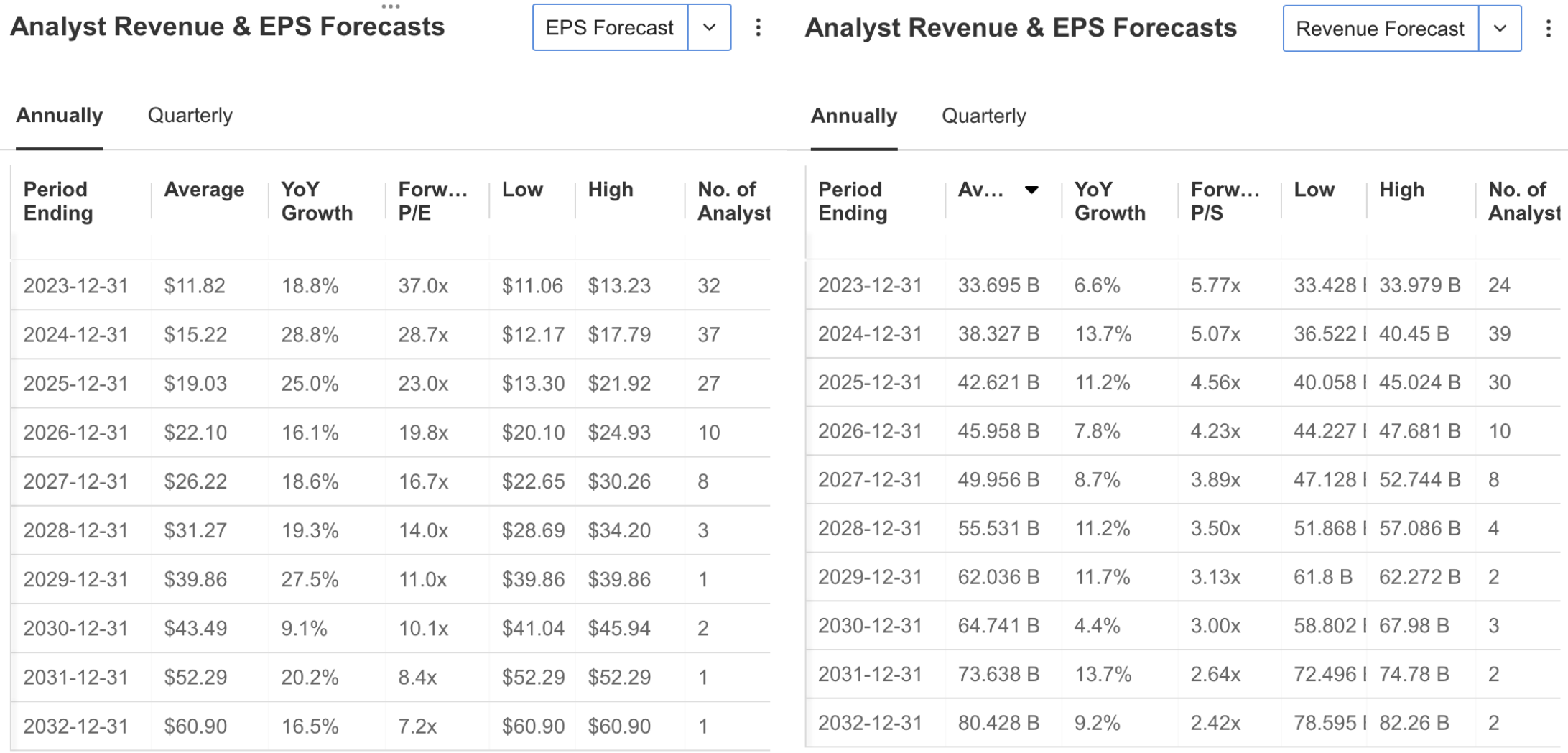Viewport: 1568px width, 753px height.
Task: Click the 64.741 B average revenue cell
Action: tap(998, 626)
